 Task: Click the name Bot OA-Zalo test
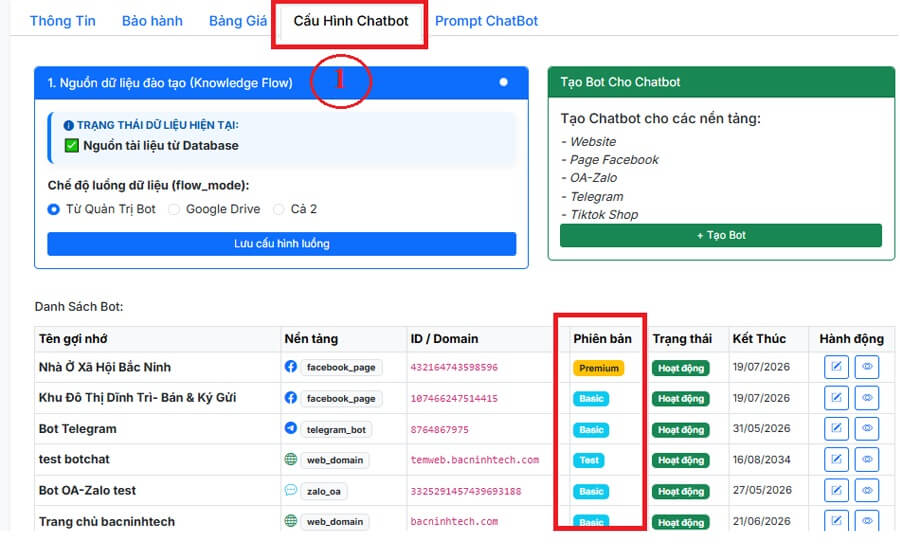point(87,490)
